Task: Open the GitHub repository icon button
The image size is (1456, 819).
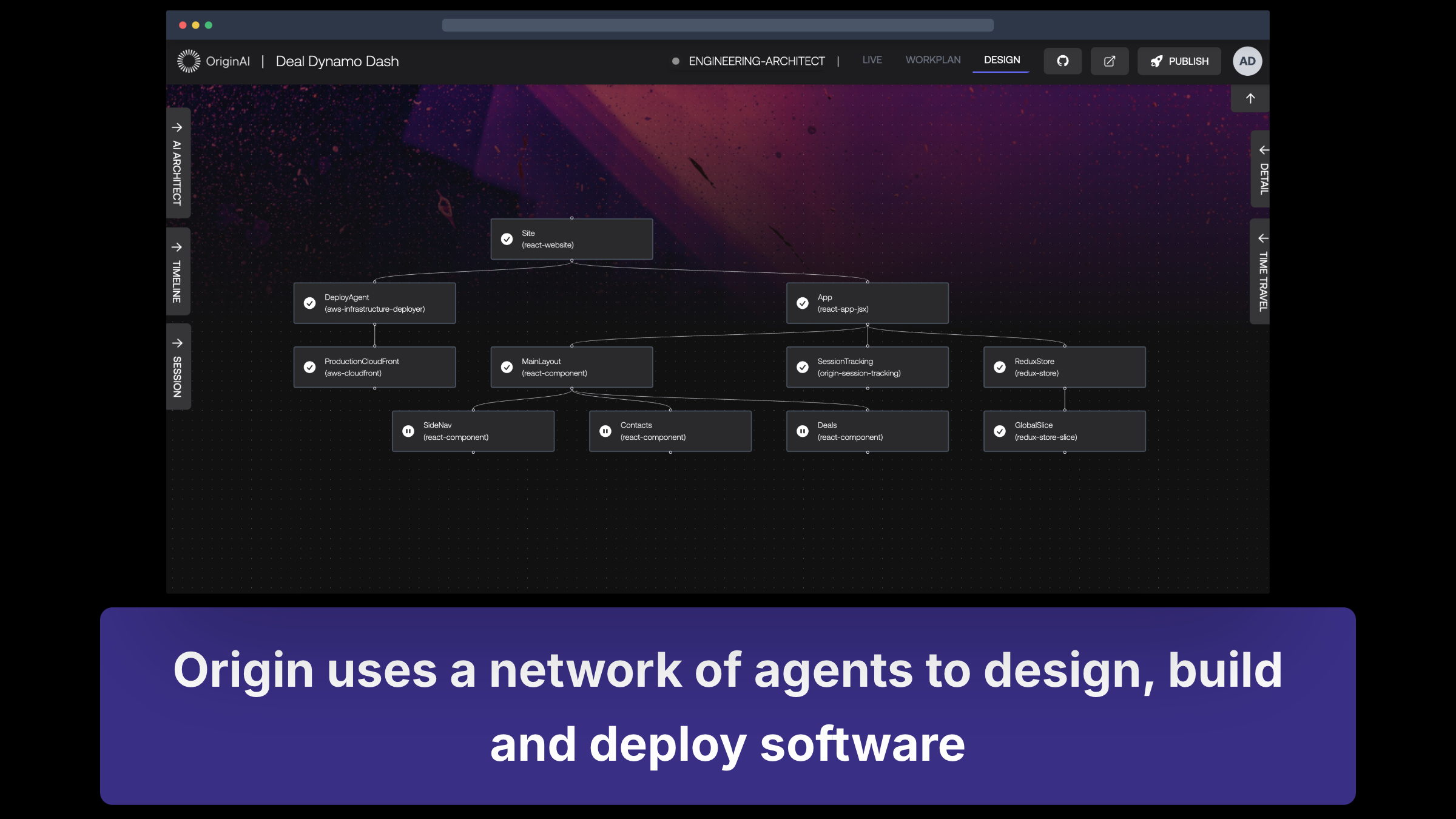Action: [x=1062, y=61]
